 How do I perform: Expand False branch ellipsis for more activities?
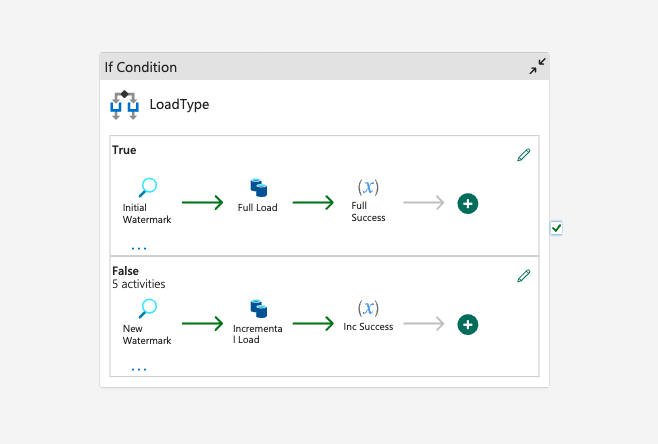pyautogui.click(x=139, y=369)
